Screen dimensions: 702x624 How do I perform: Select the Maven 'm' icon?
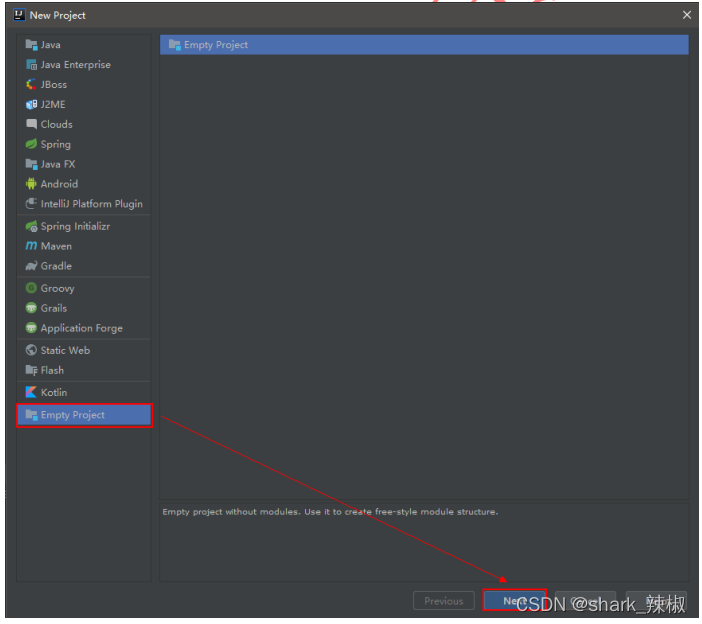(x=31, y=246)
